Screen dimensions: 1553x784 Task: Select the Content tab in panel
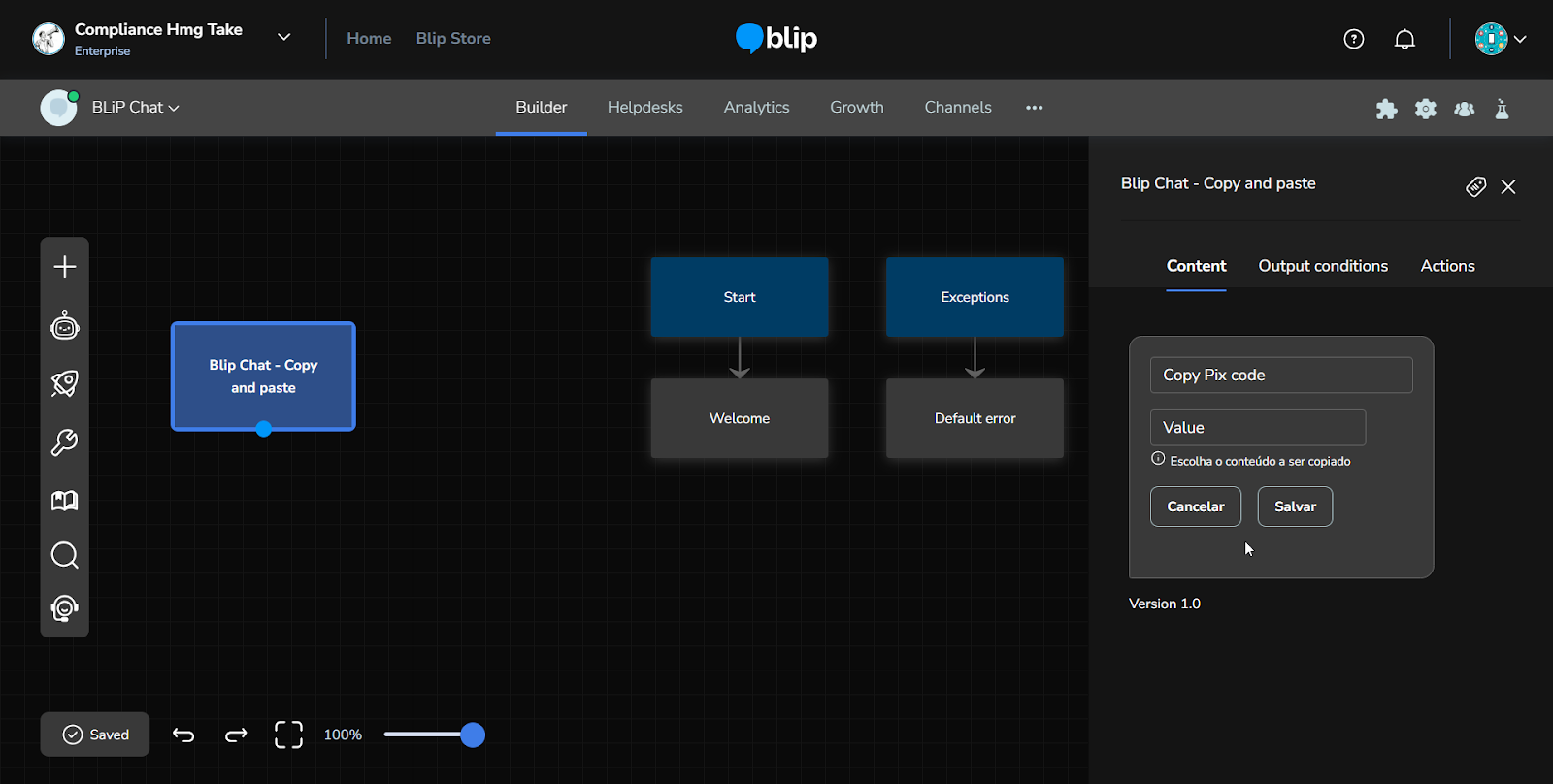pos(1196,266)
